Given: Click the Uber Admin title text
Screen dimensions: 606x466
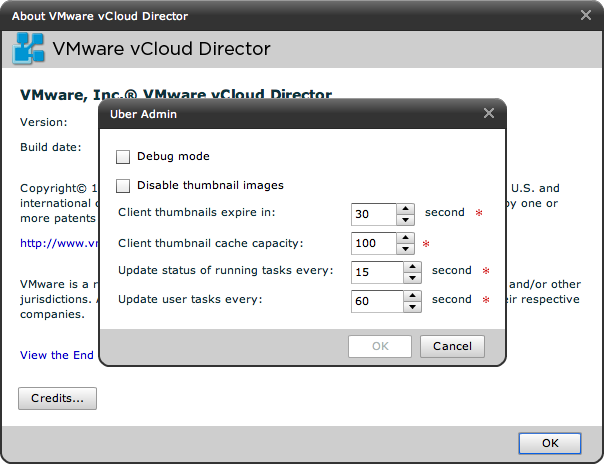Looking at the screenshot, I should pos(143,114).
